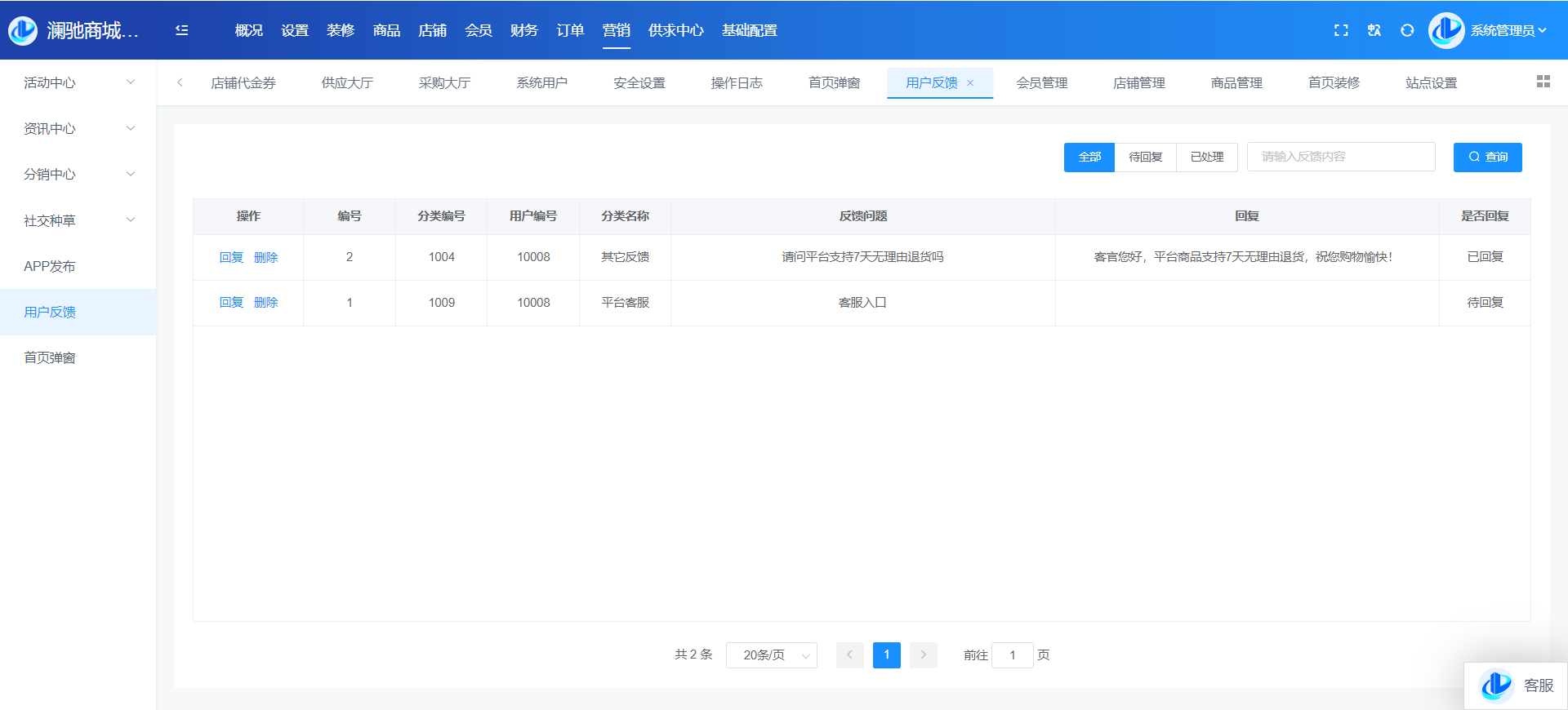This screenshot has height=710, width=1568.
Task: Close the 用户反馈 tab
Action: coord(970,83)
